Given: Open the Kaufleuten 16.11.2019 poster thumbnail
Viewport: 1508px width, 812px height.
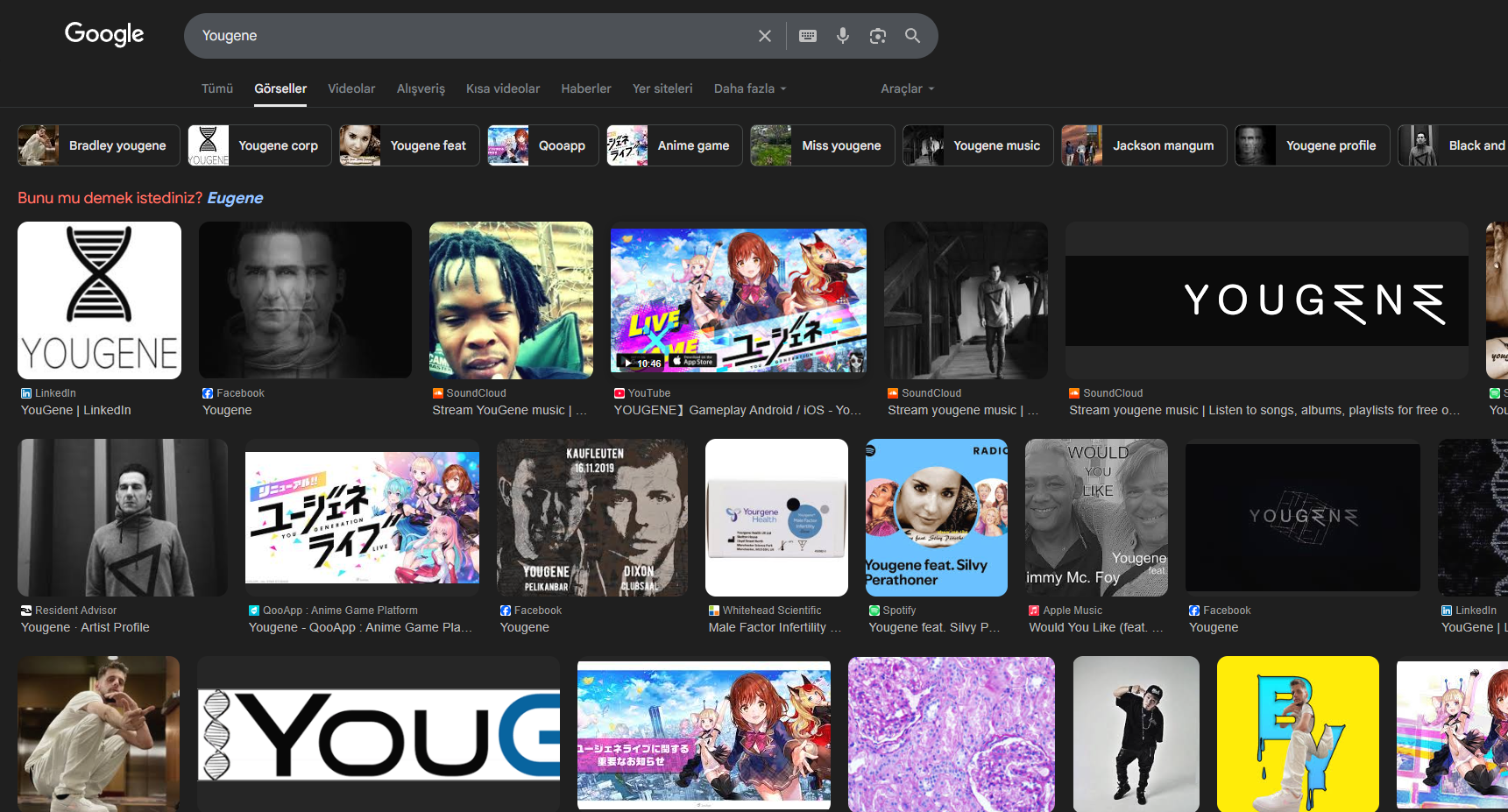Looking at the screenshot, I should tap(592, 518).
